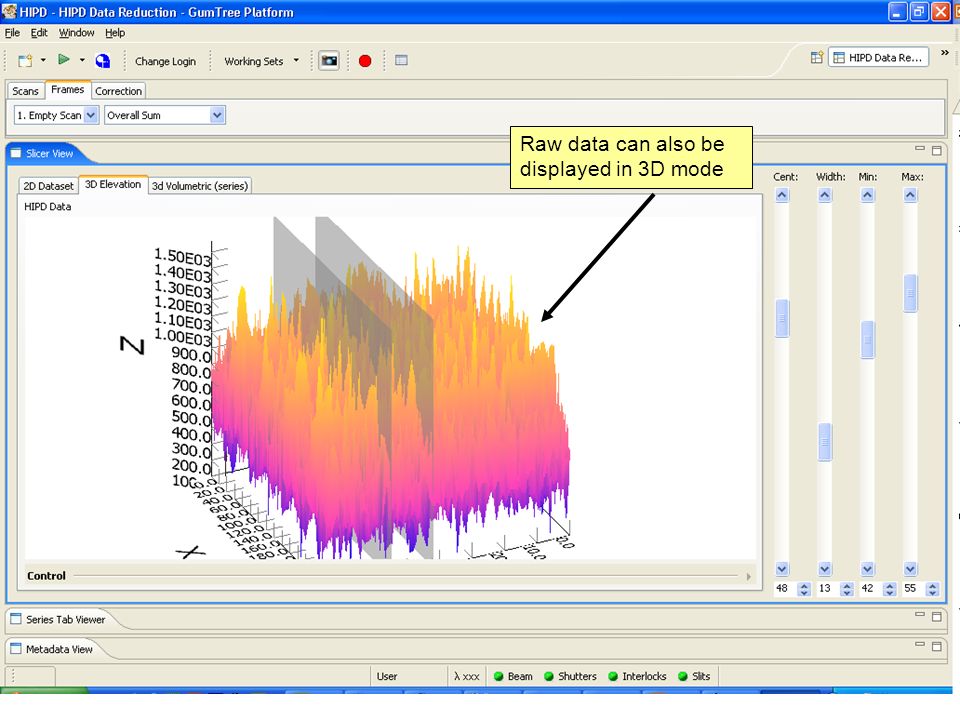Viewport: 960px width, 720px height.
Task: Open the New wizard dropdown arrow
Action: click(43, 60)
